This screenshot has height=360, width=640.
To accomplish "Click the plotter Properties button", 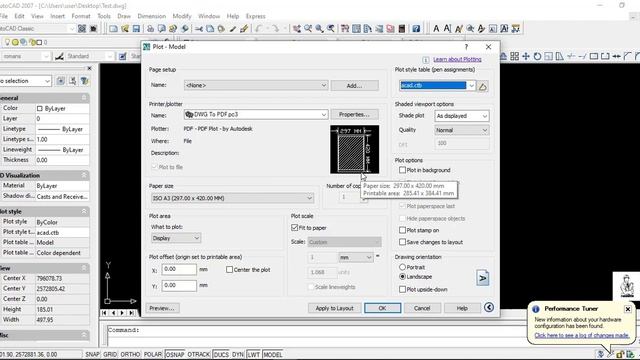I will coord(354,115).
